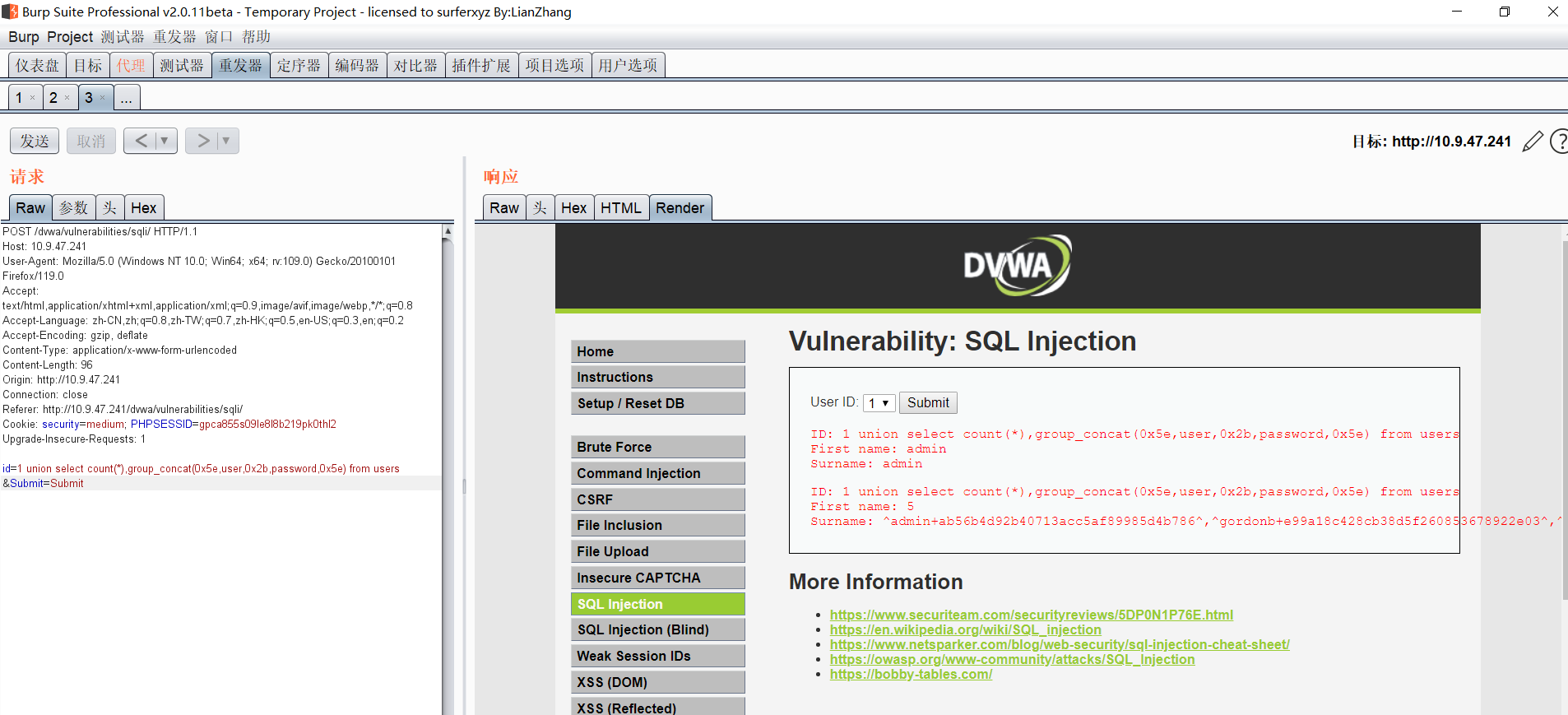Click the request/response splitter handle
This screenshot has height=715, width=1568.
(465, 485)
